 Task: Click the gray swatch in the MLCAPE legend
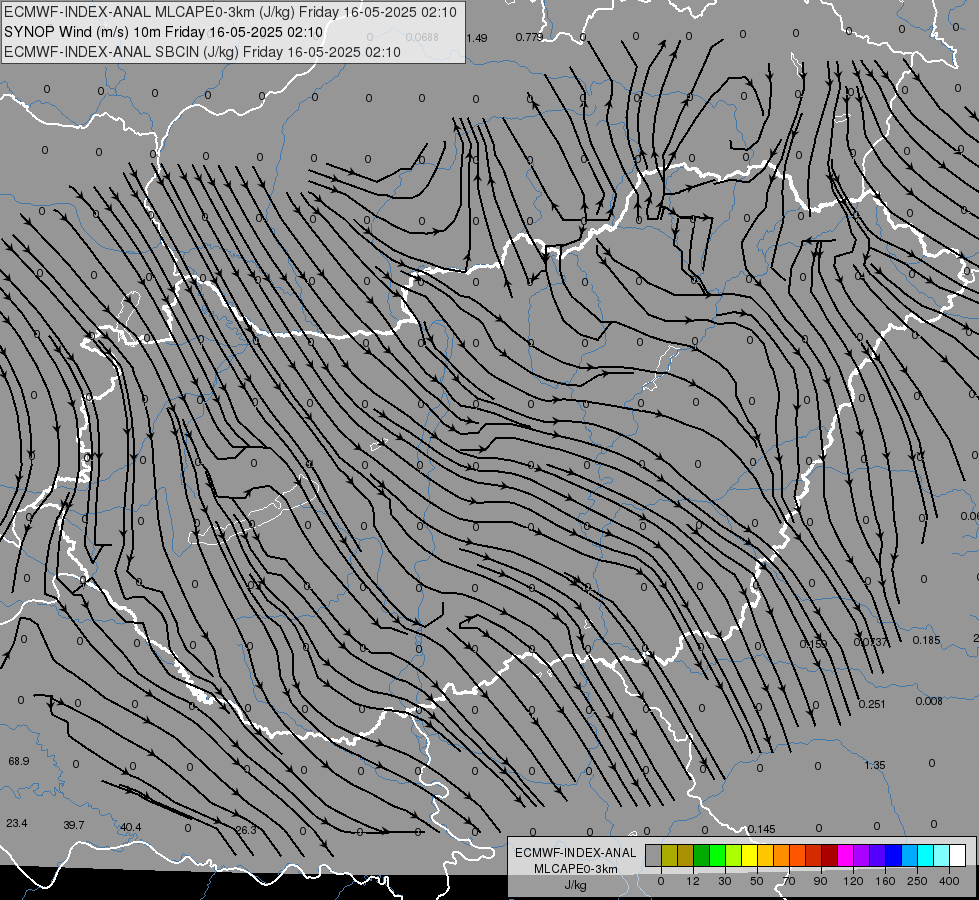click(x=654, y=855)
